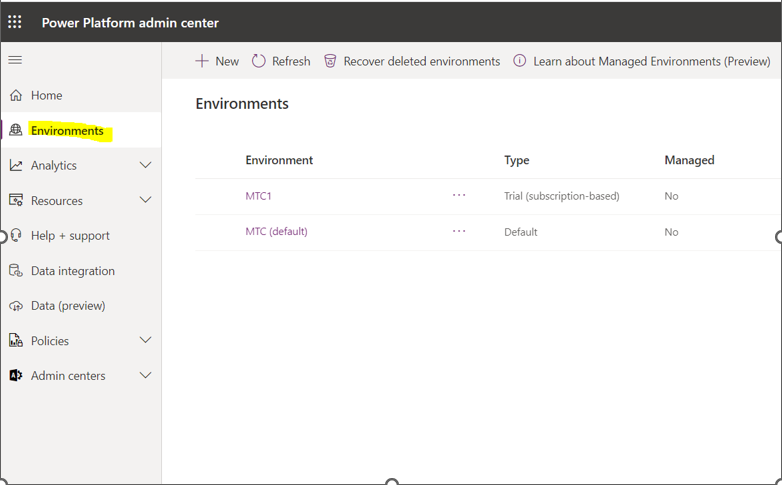Click the Refresh button label
The height and width of the screenshot is (485, 782).
291,61
